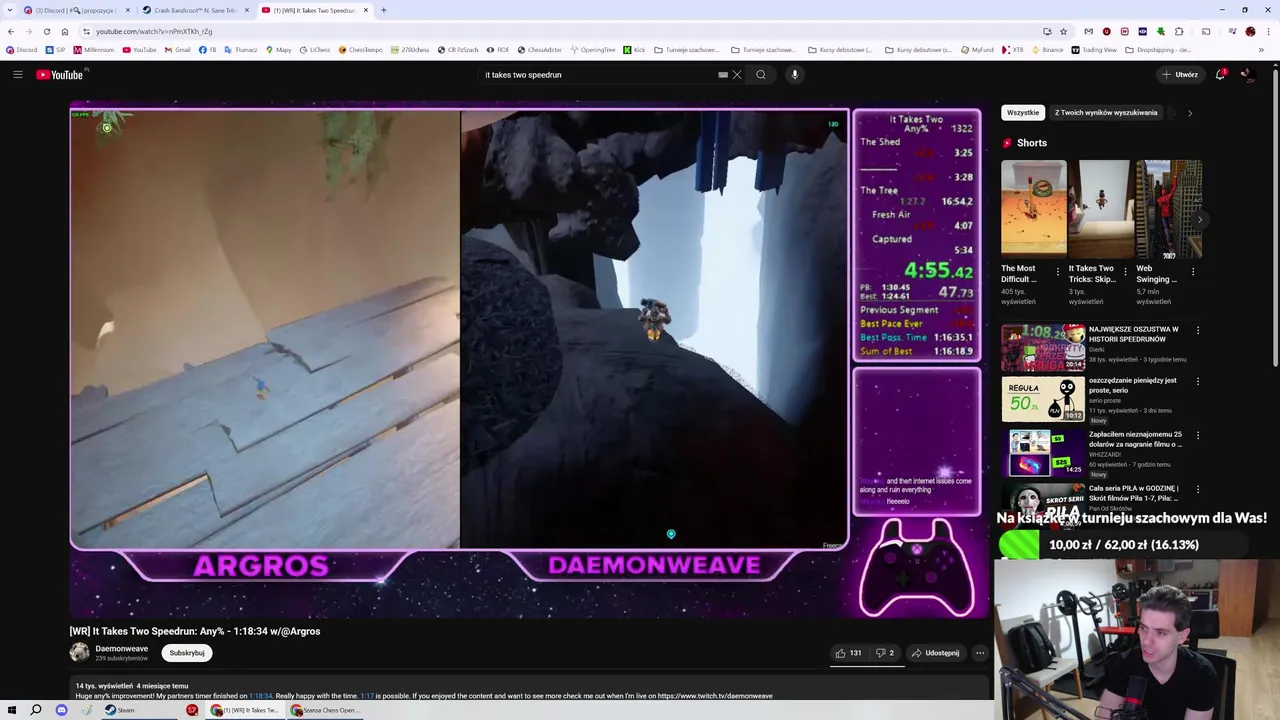Open the ChessTempo bookmark
Screen dimensions: 1280x720
[x=360, y=49]
